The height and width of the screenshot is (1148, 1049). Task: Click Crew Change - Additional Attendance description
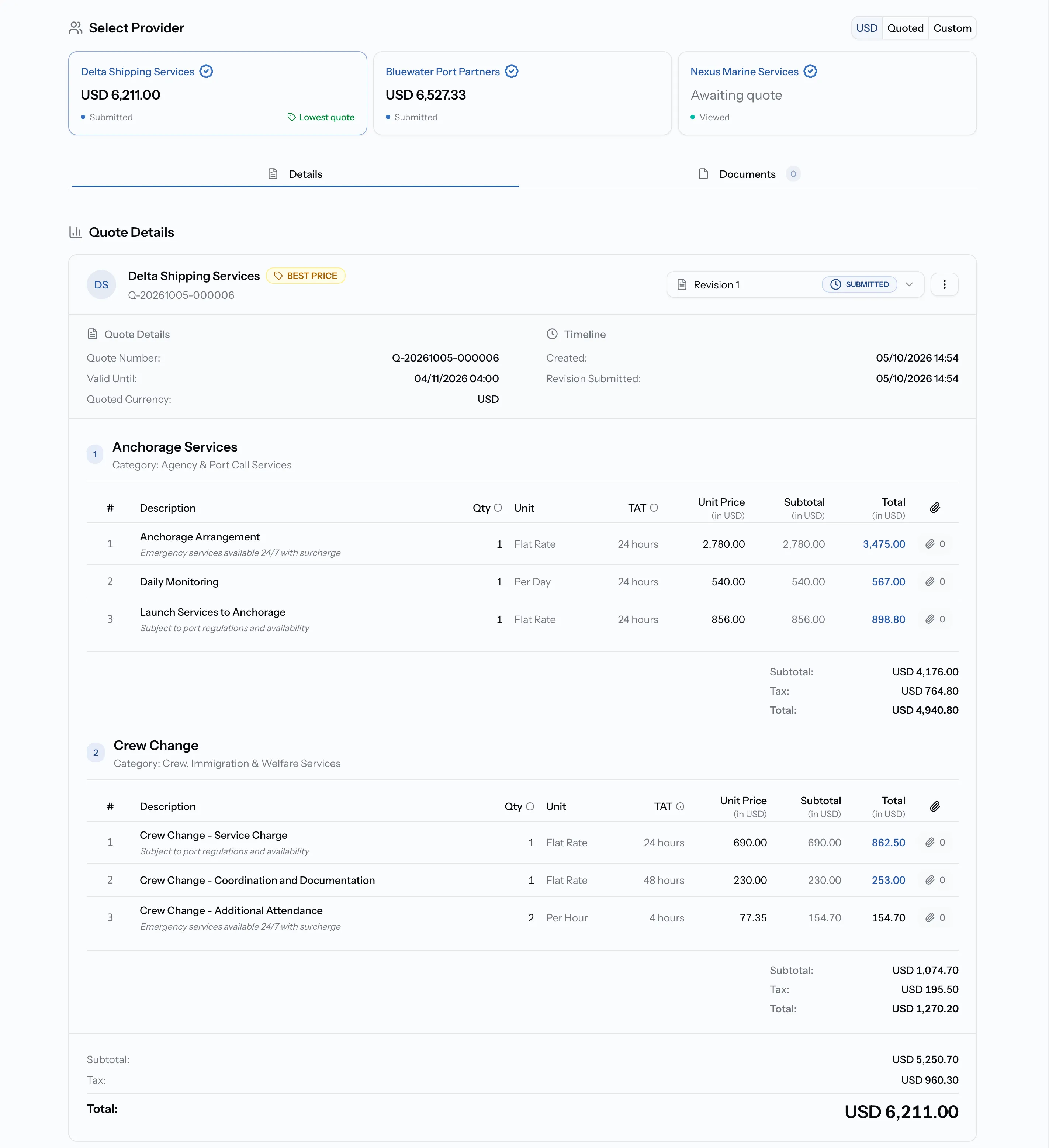(x=231, y=910)
